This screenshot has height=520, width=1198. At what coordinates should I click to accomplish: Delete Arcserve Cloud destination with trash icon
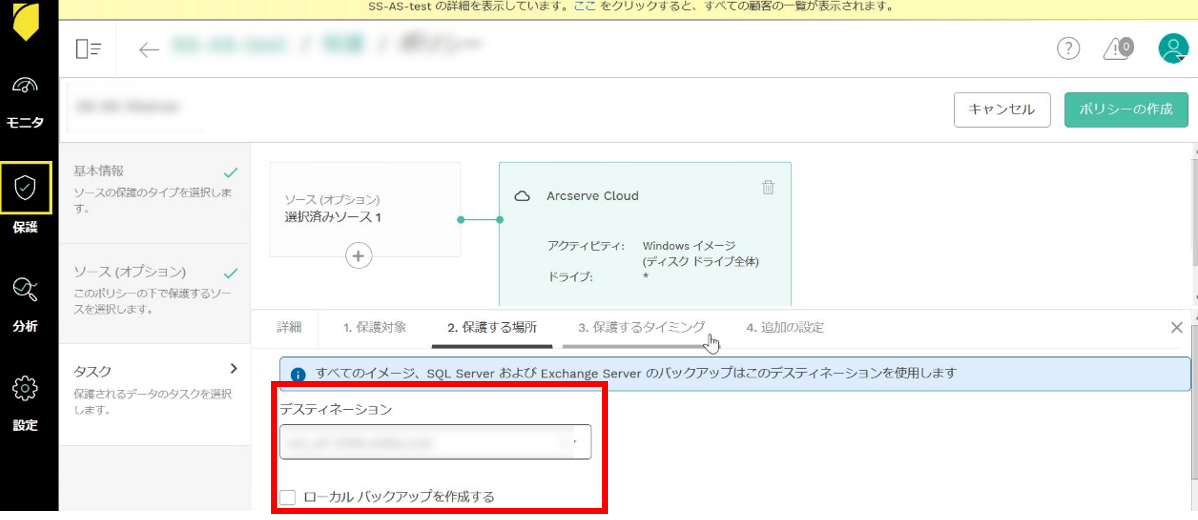point(768,187)
